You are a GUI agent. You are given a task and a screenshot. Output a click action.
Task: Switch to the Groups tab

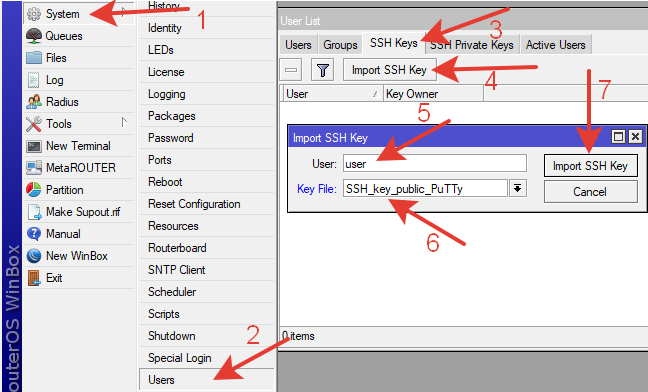[x=340, y=45]
